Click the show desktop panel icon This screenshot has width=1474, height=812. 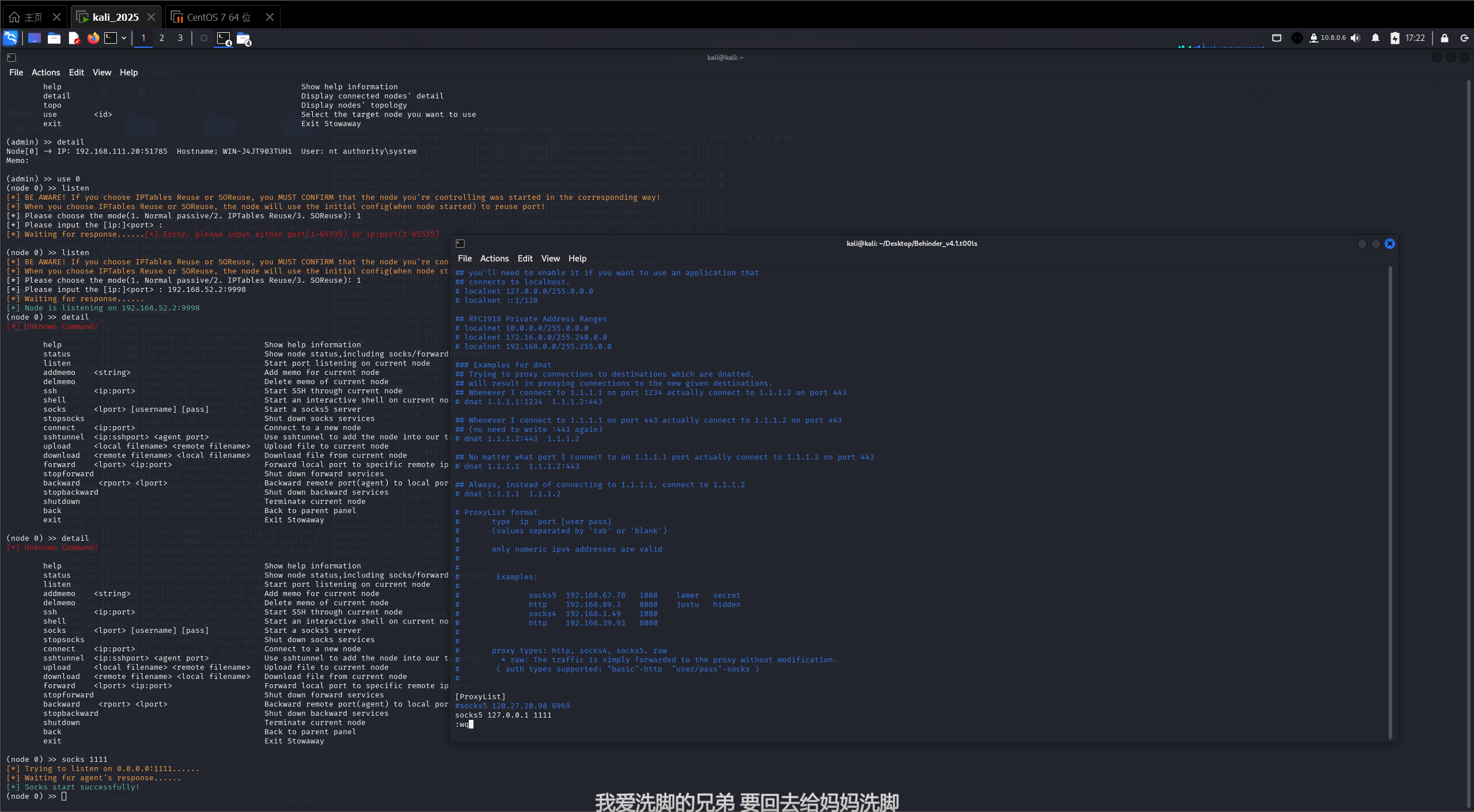point(35,38)
